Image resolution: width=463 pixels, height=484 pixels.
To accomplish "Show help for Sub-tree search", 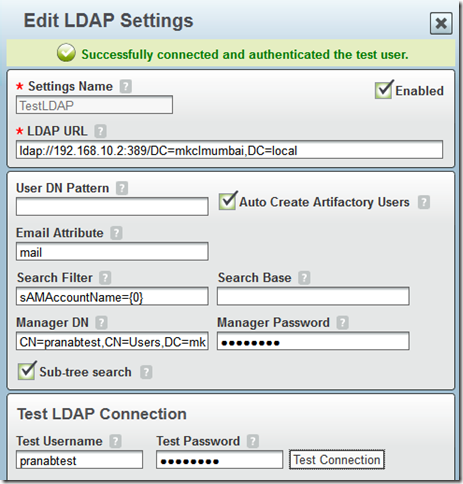I will [146, 372].
